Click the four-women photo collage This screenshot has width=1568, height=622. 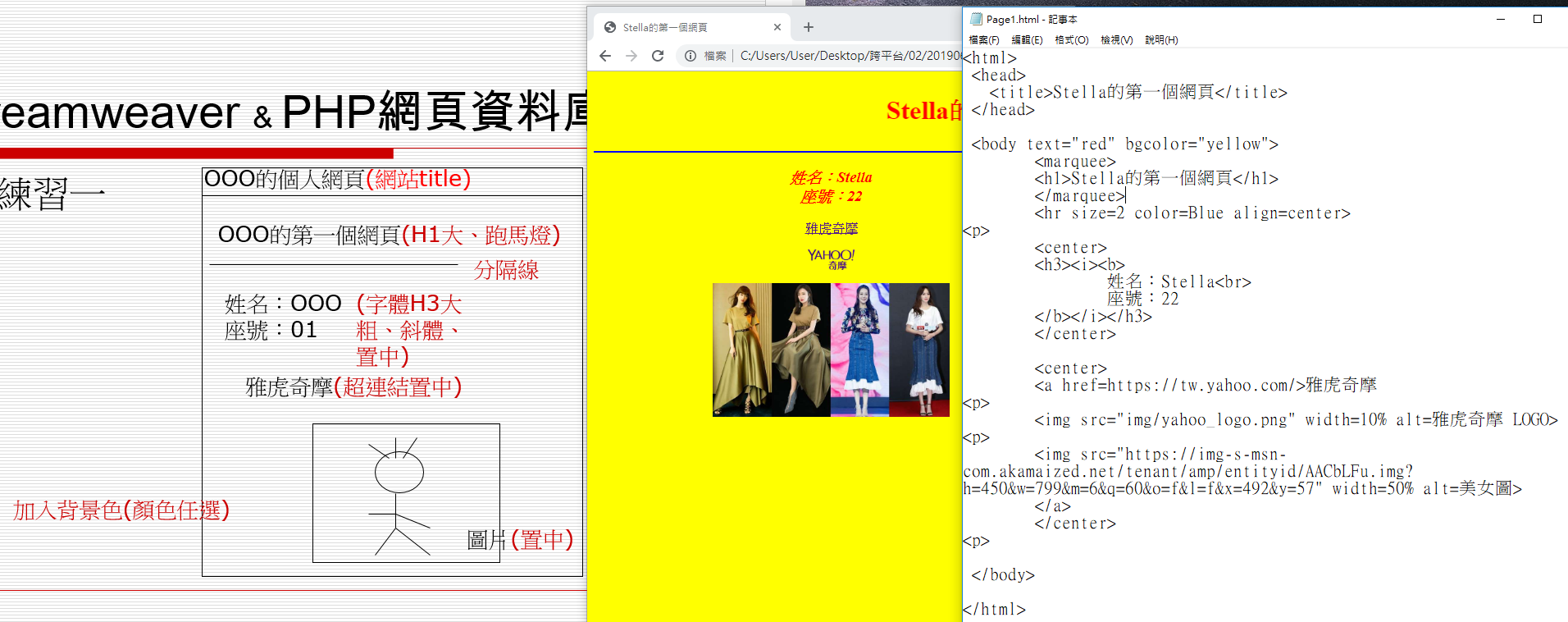831,350
